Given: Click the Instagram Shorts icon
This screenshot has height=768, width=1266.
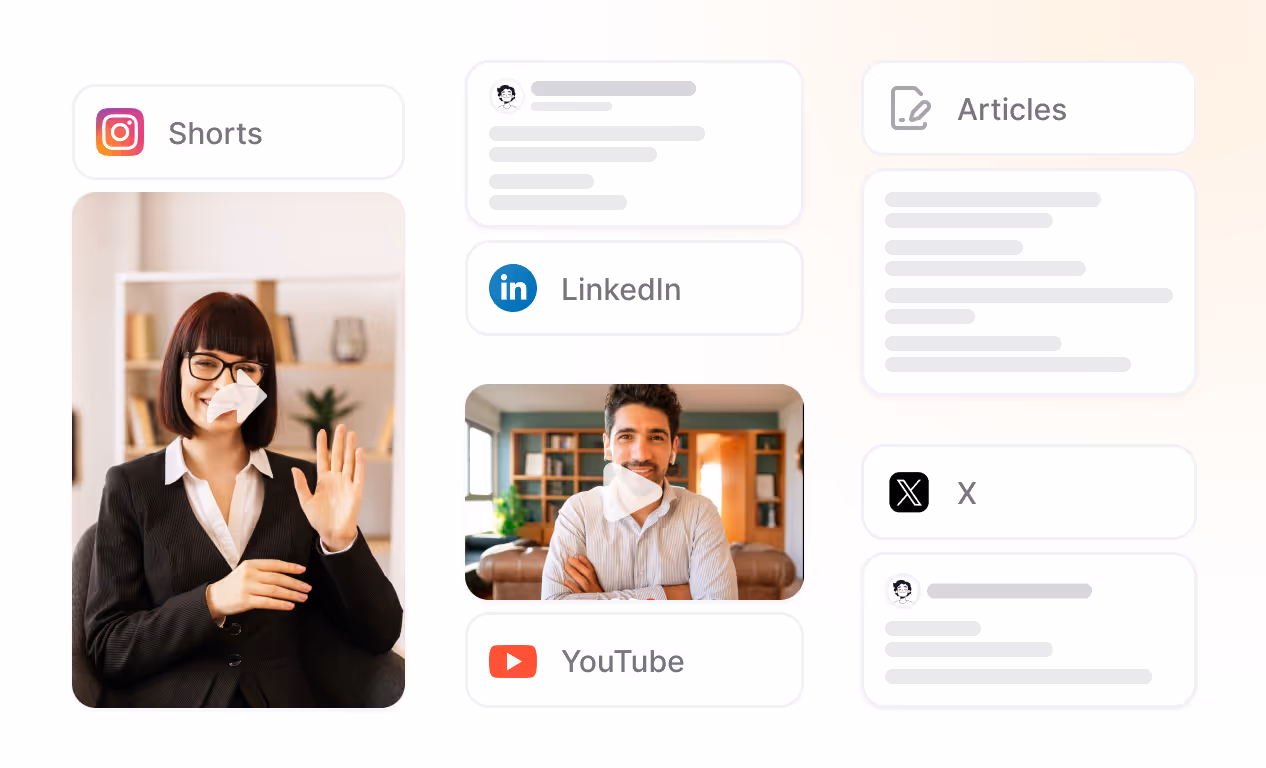Looking at the screenshot, I should point(119,131).
